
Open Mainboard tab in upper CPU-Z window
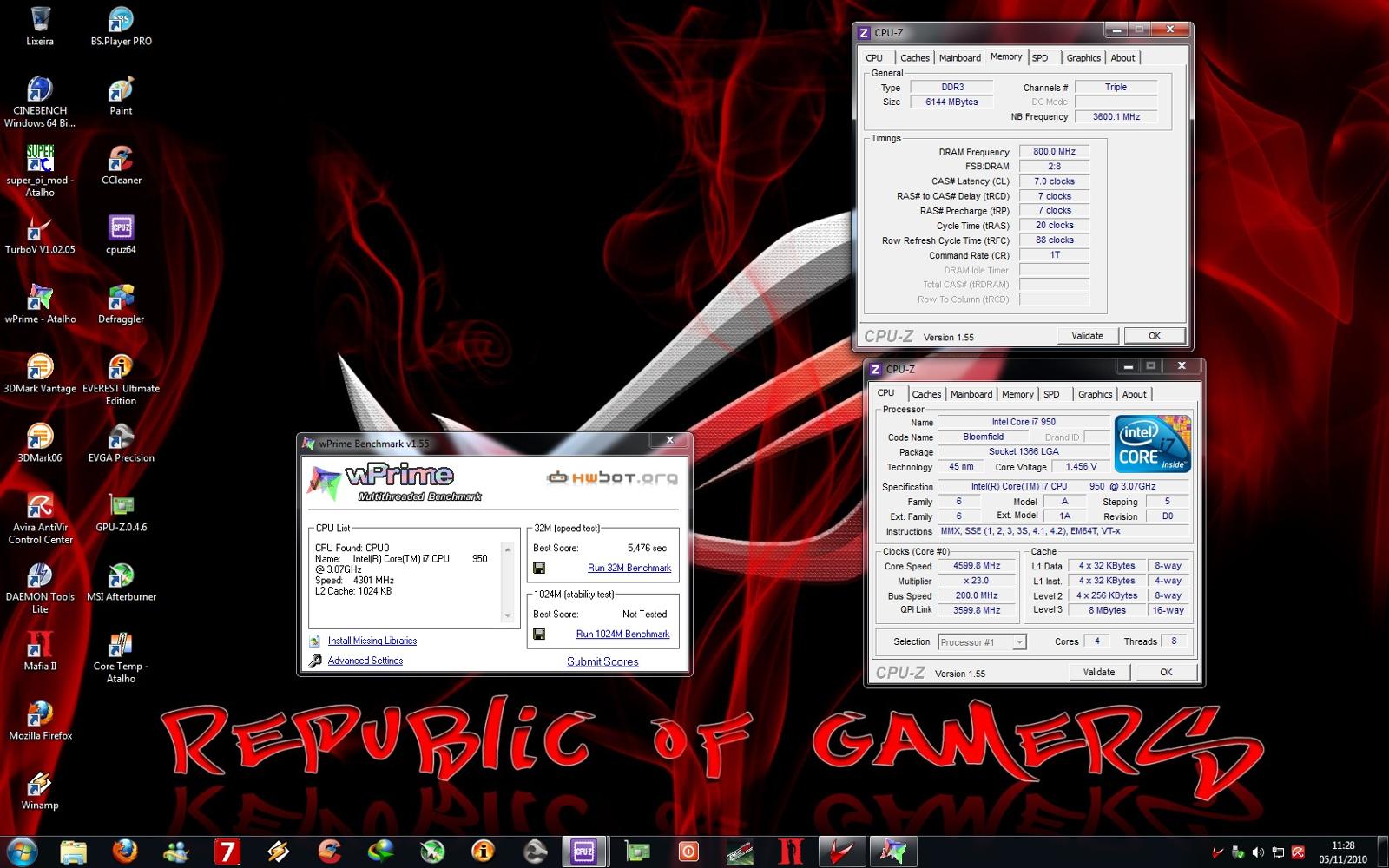[x=959, y=58]
